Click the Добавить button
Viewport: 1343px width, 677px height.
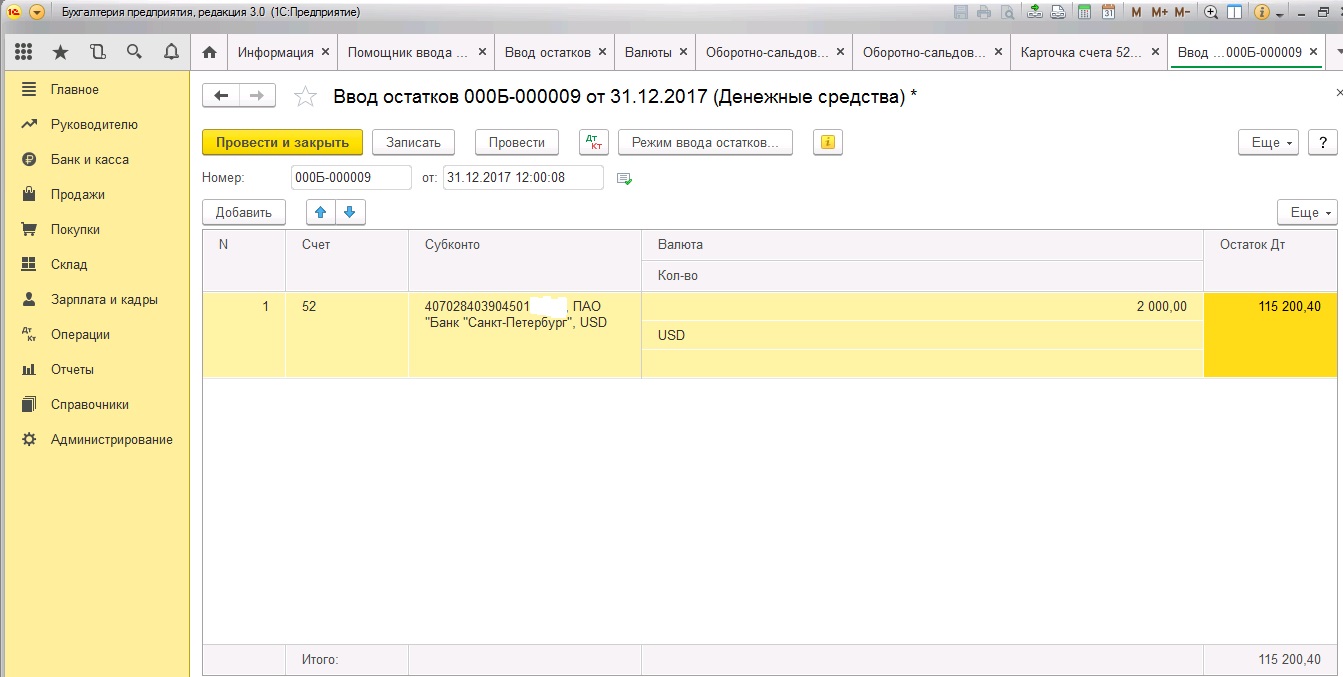pyautogui.click(x=244, y=212)
